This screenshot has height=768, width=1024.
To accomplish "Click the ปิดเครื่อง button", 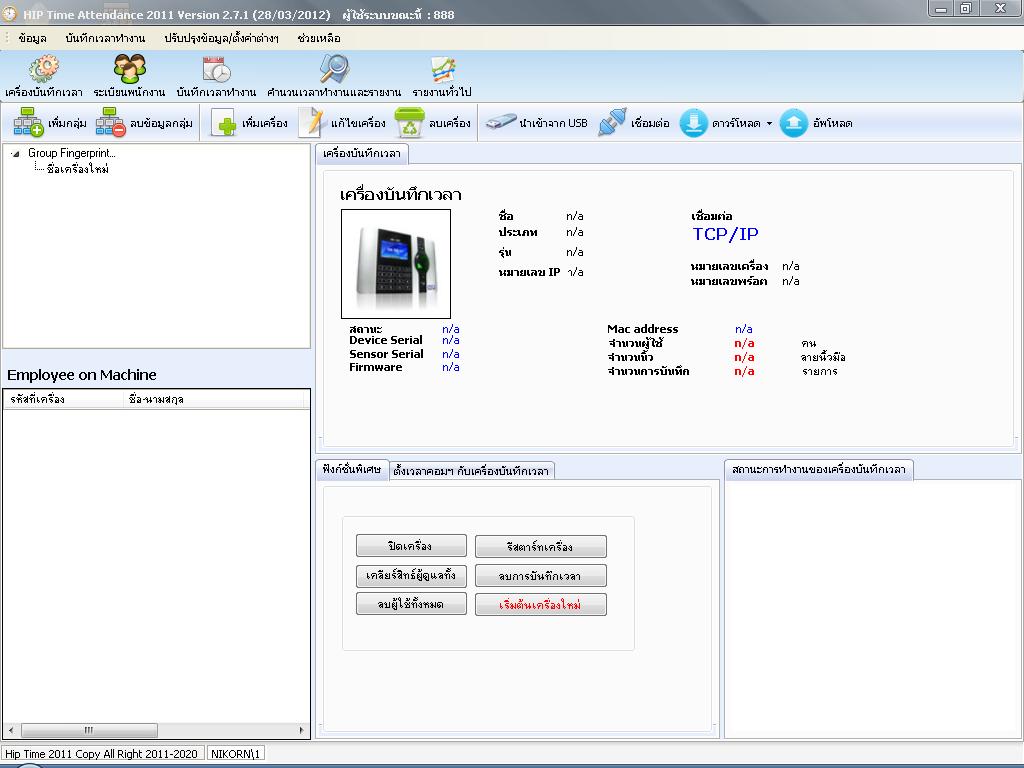I will pyautogui.click(x=411, y=546).
